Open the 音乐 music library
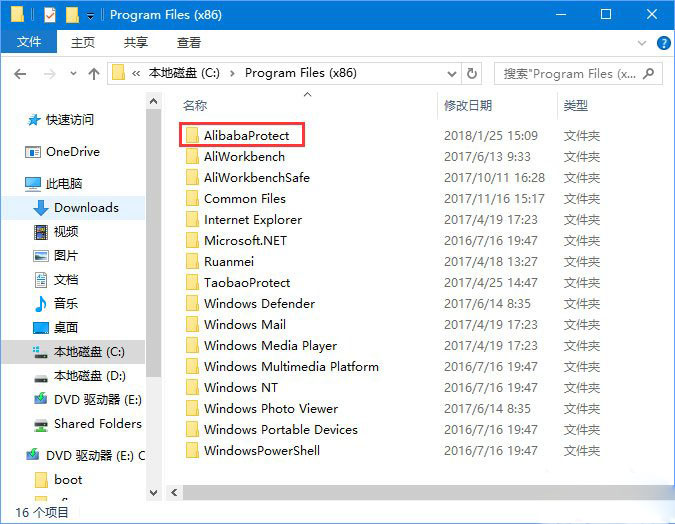The height and width of the screenshot is (524, 675). point(66,304)
